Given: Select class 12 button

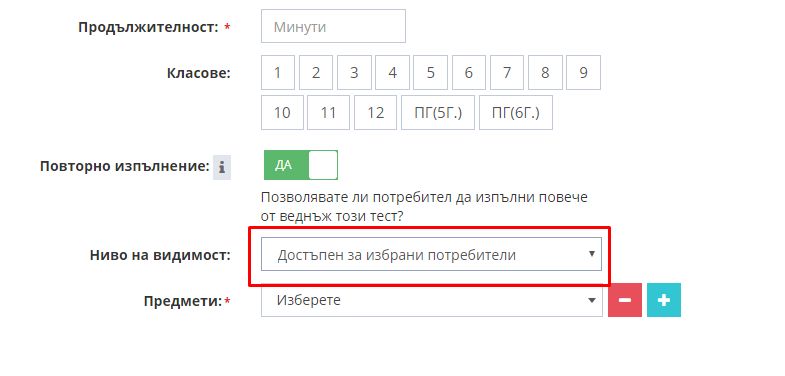Looking at the screenshot, I should point(375,113).
